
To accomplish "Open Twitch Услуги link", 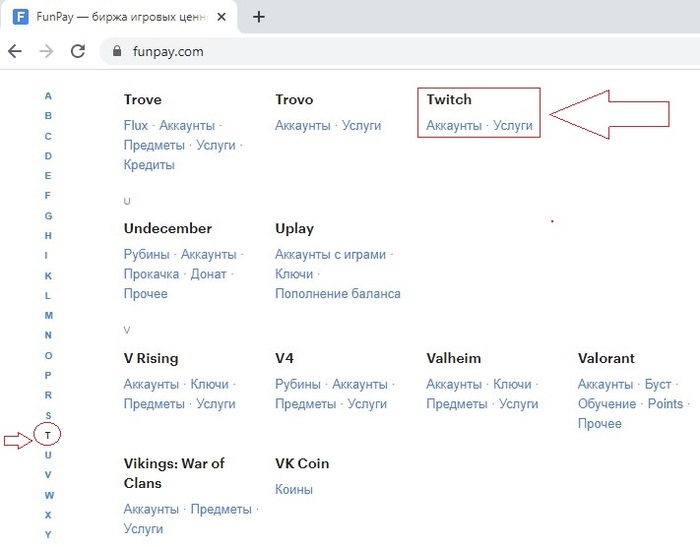I will pyautogui.click(x=513, y=126).
